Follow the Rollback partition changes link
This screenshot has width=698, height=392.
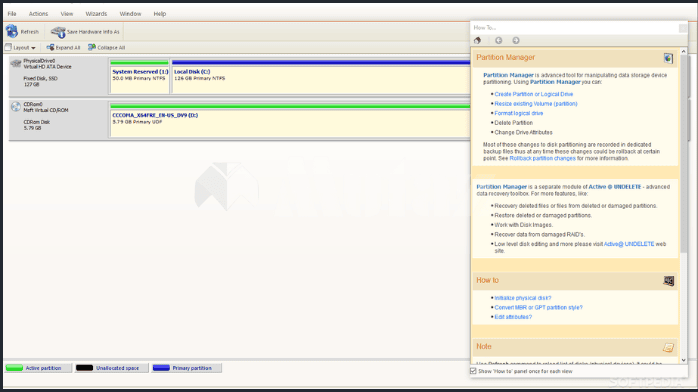pyautogui.click(x=542, y=158)
